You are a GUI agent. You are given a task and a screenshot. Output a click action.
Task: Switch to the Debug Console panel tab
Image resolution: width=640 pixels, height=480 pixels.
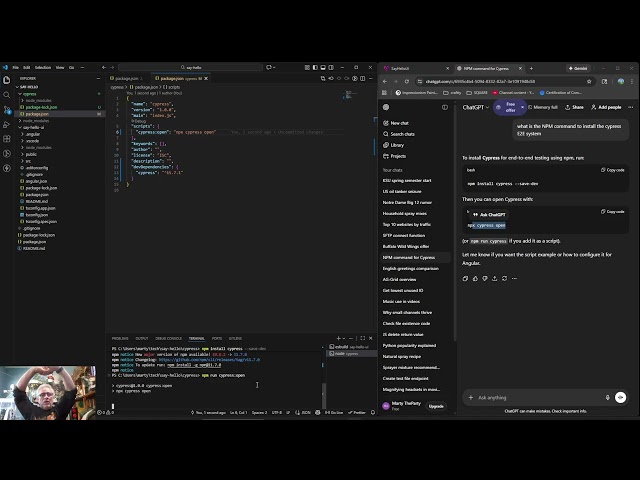[168, 338]
